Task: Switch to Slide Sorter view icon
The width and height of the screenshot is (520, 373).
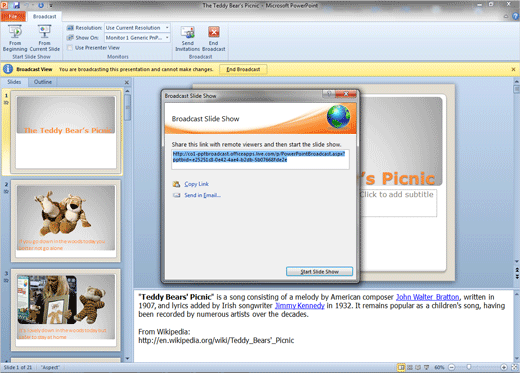Action: pos(410,367)
